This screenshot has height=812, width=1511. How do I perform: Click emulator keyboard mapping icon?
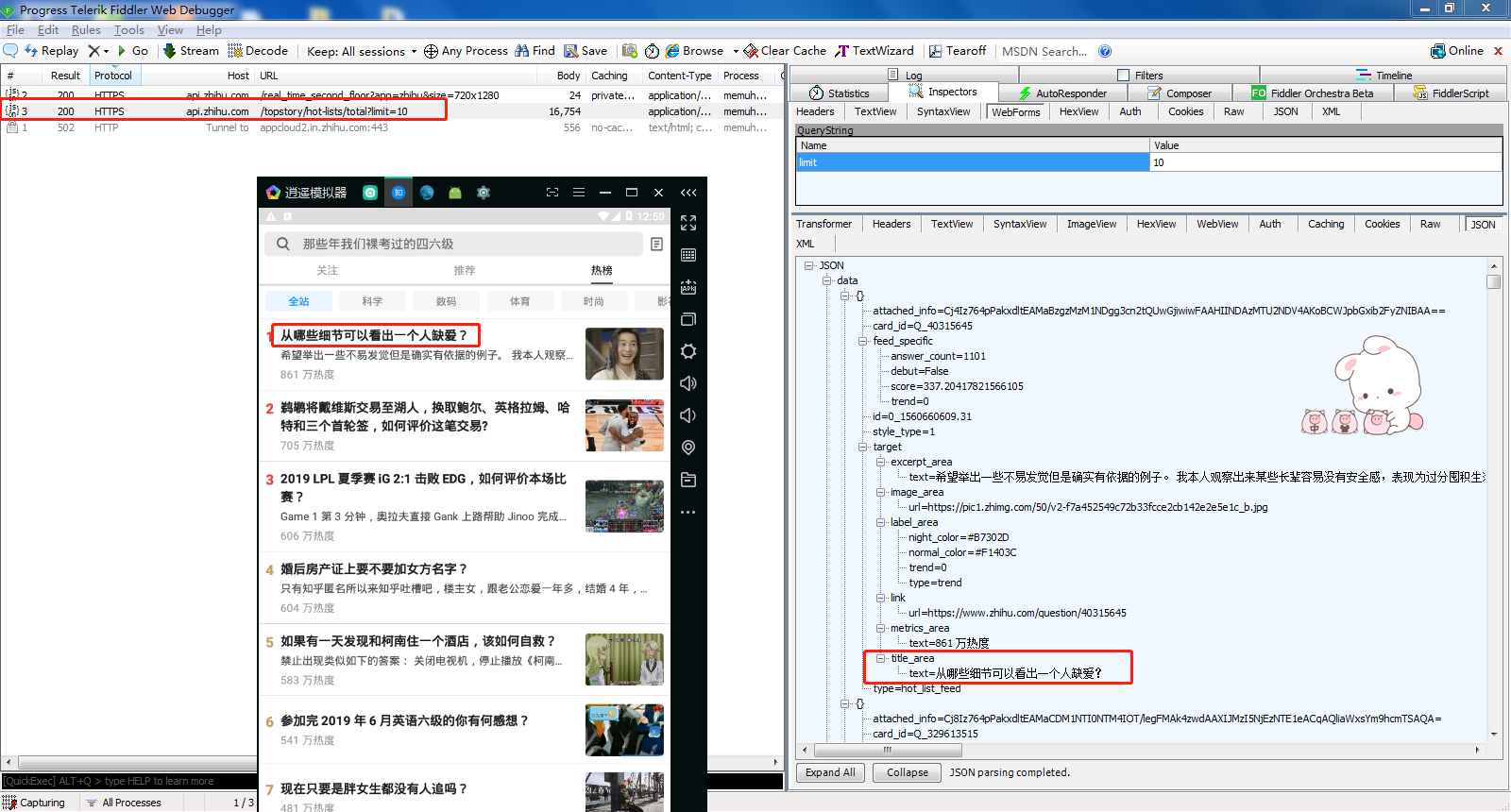(688, 255)
